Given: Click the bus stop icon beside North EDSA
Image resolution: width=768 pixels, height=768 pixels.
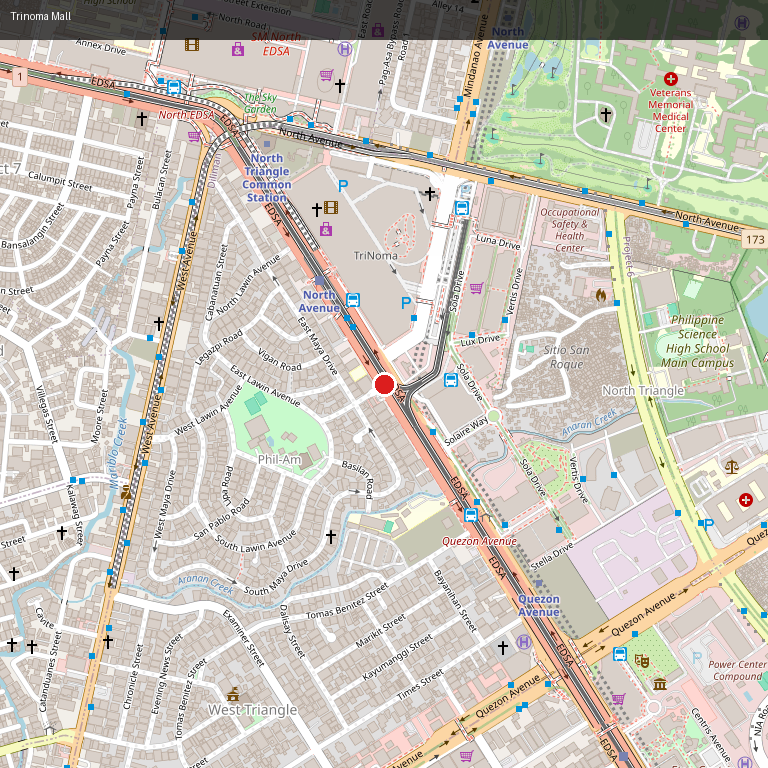Looking at the screenshot, I should click(x=174, y=87).
